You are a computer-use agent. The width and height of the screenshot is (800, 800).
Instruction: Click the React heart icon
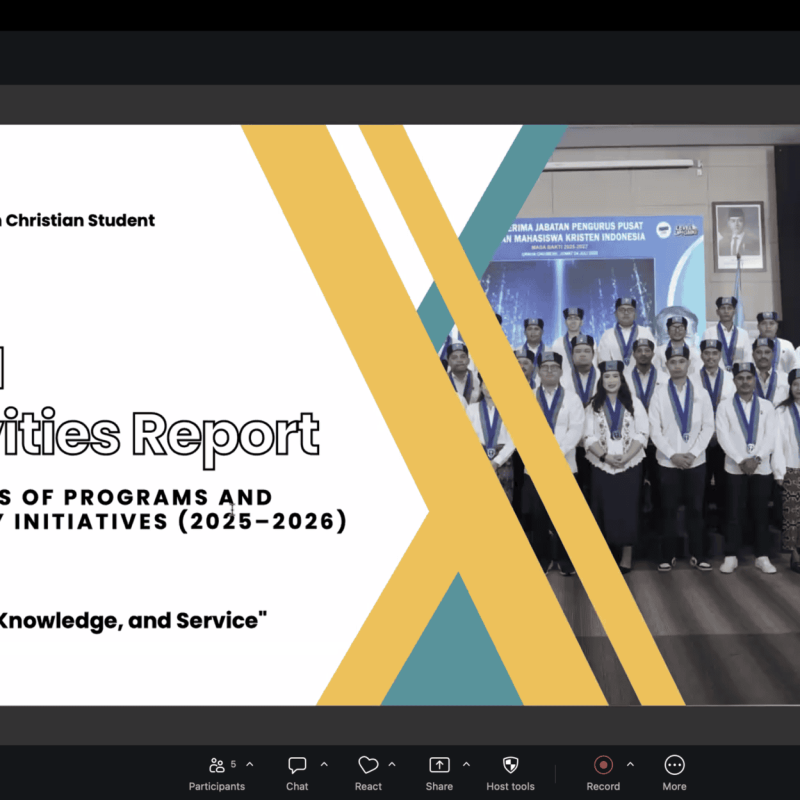point(368,765)
